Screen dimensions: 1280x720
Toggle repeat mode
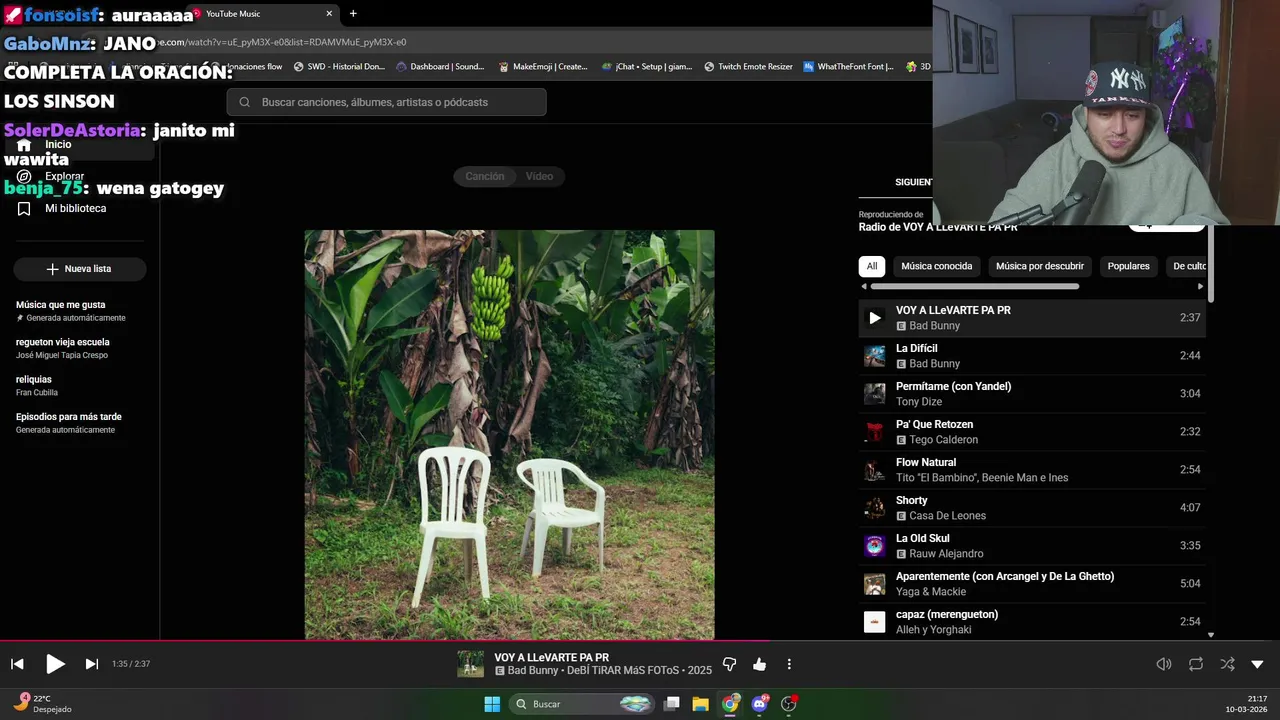click(x=1196, y=664)
